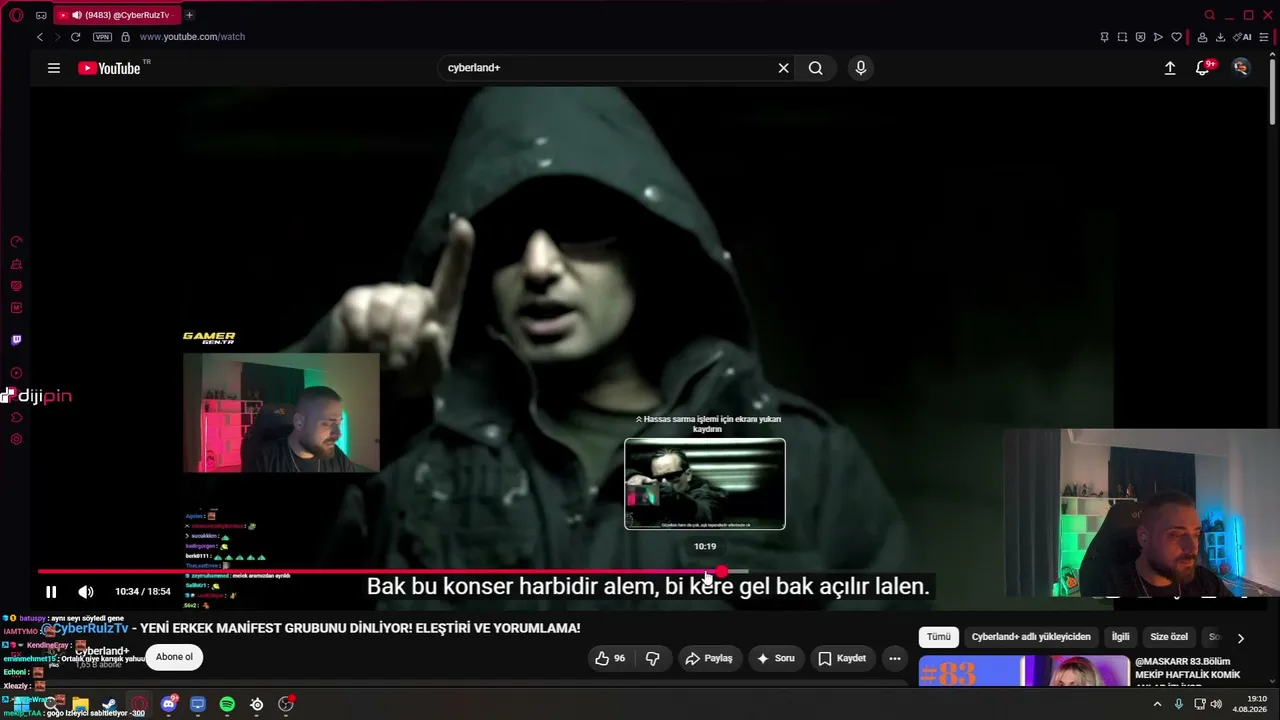The image size is (1280, 720).
Task: Mute the video volume
Action: (86, 592)
